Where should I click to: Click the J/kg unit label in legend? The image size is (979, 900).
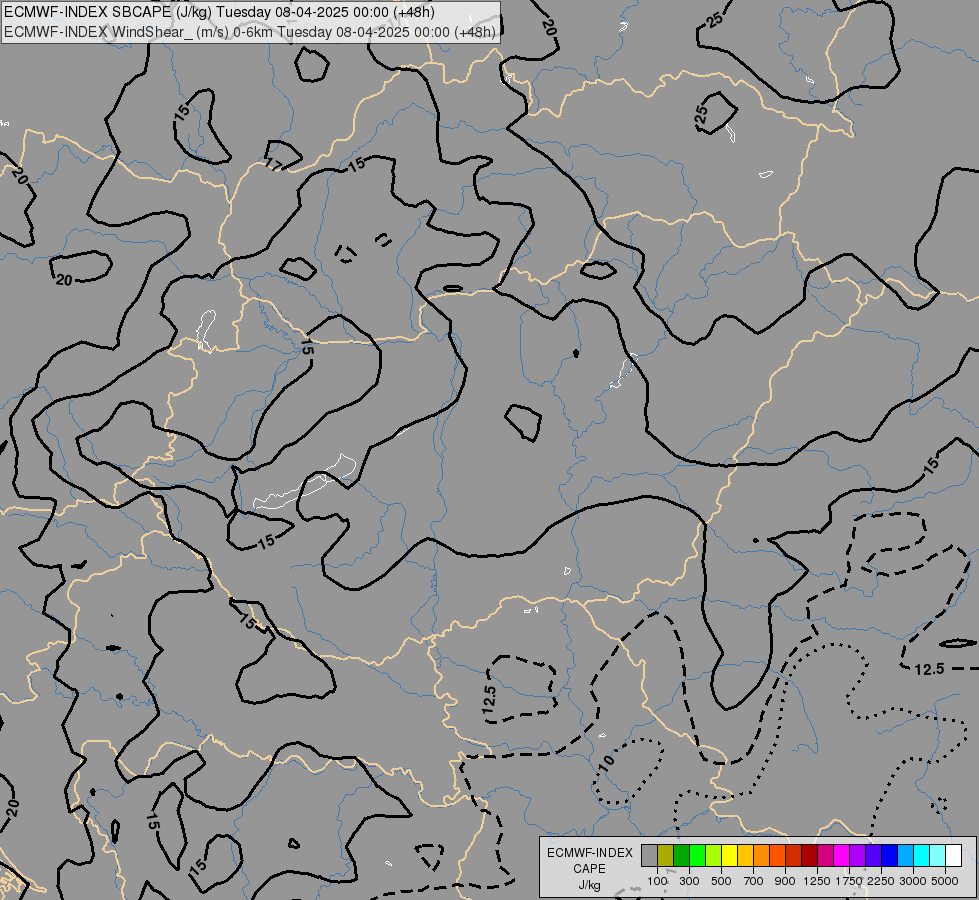(x=589, y=885)
